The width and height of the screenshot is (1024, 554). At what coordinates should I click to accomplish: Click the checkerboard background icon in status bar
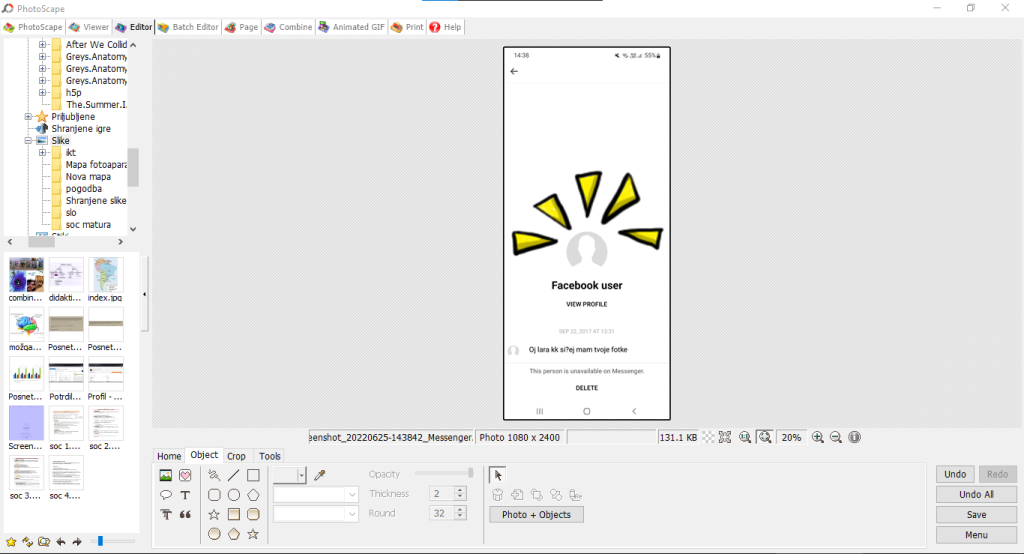click(x=708, y=437)
